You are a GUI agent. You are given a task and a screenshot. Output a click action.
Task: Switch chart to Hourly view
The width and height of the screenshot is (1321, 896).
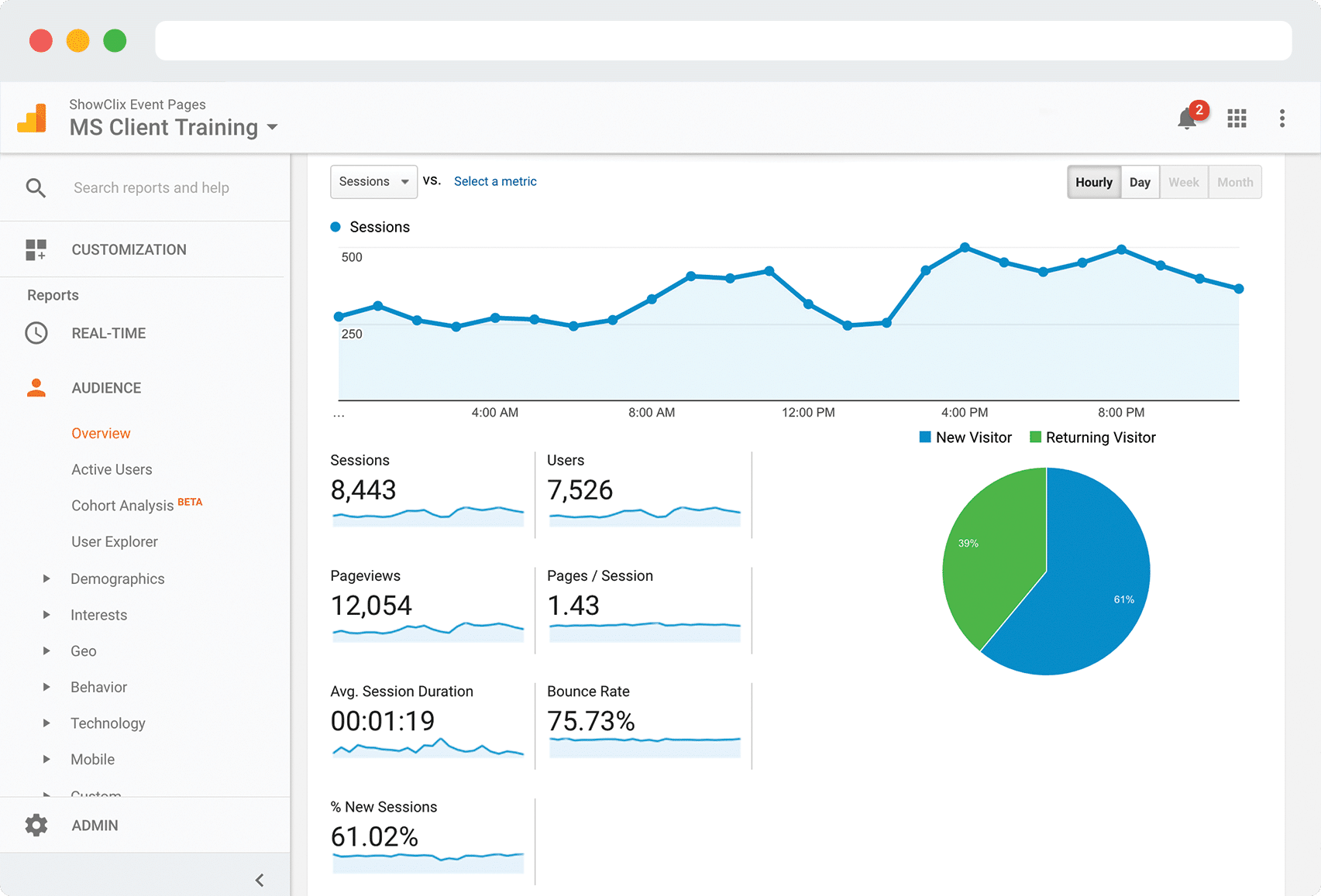pos(1094,182)
